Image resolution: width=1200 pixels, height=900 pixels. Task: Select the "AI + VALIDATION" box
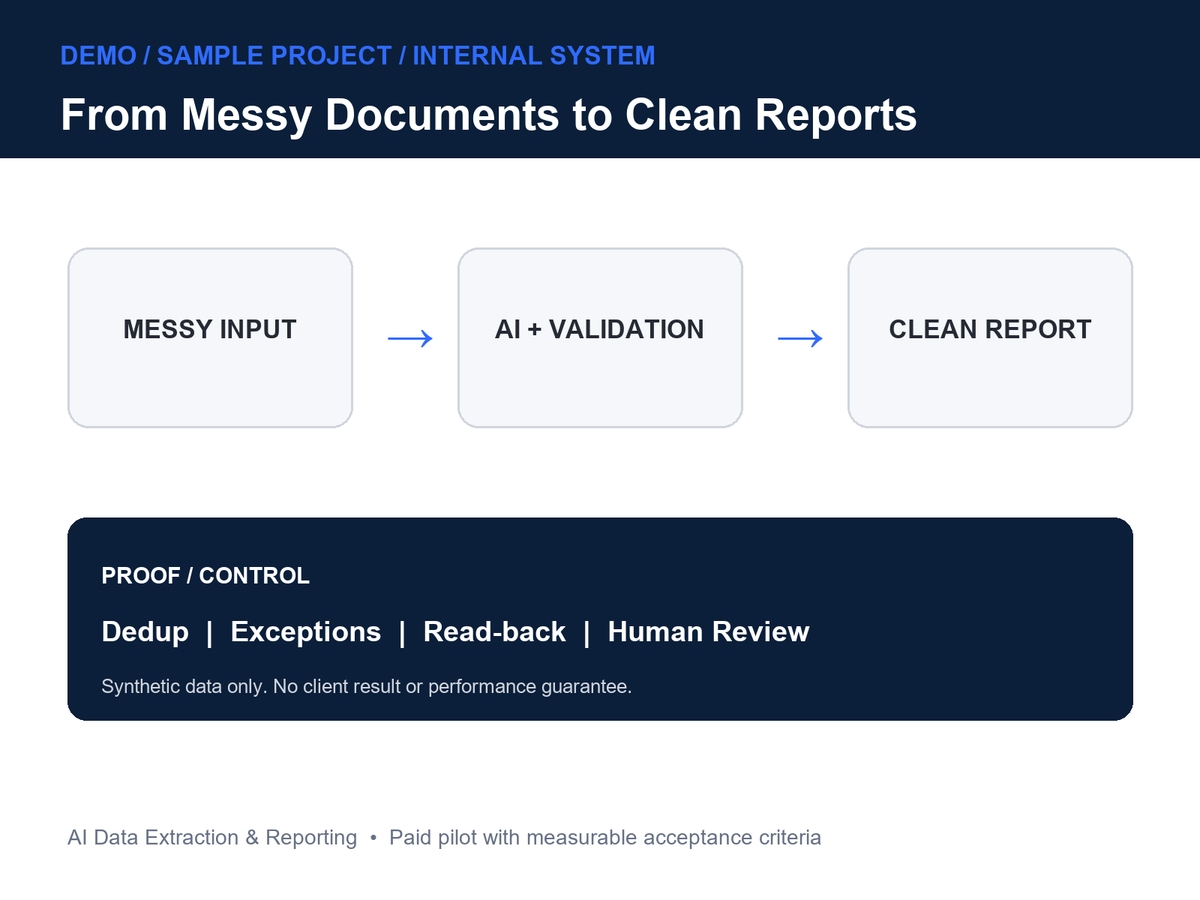point(600,338)
